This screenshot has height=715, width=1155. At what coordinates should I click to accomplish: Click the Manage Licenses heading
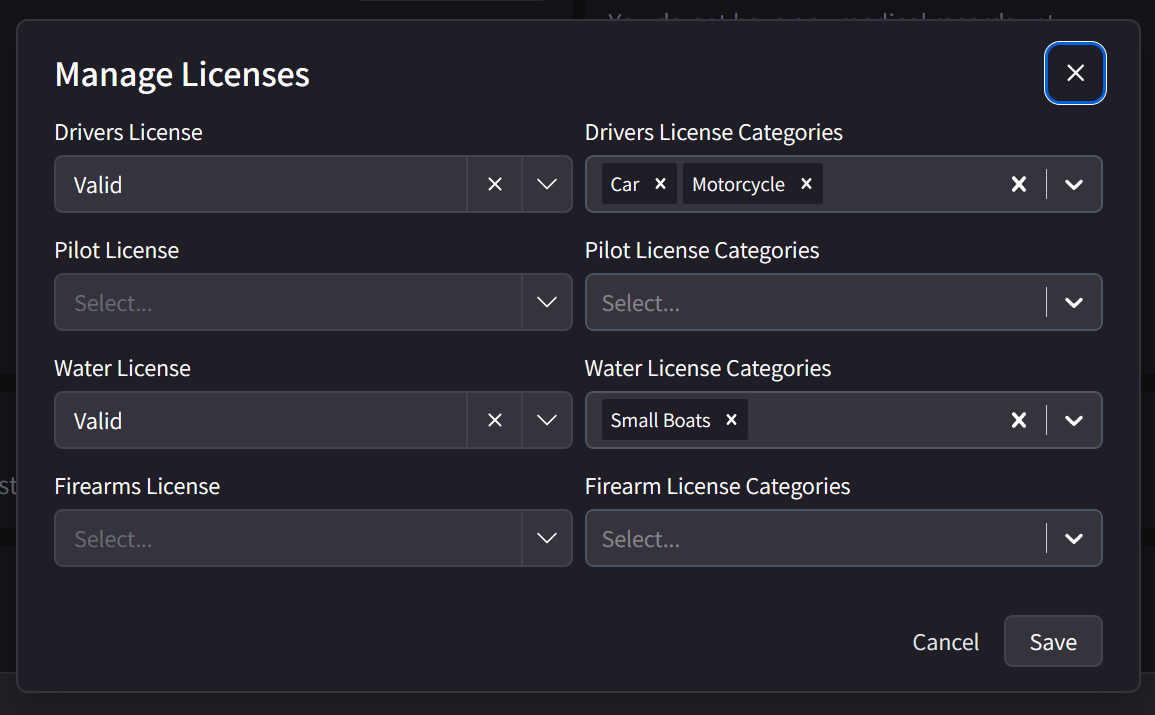(x=182, y=74)
